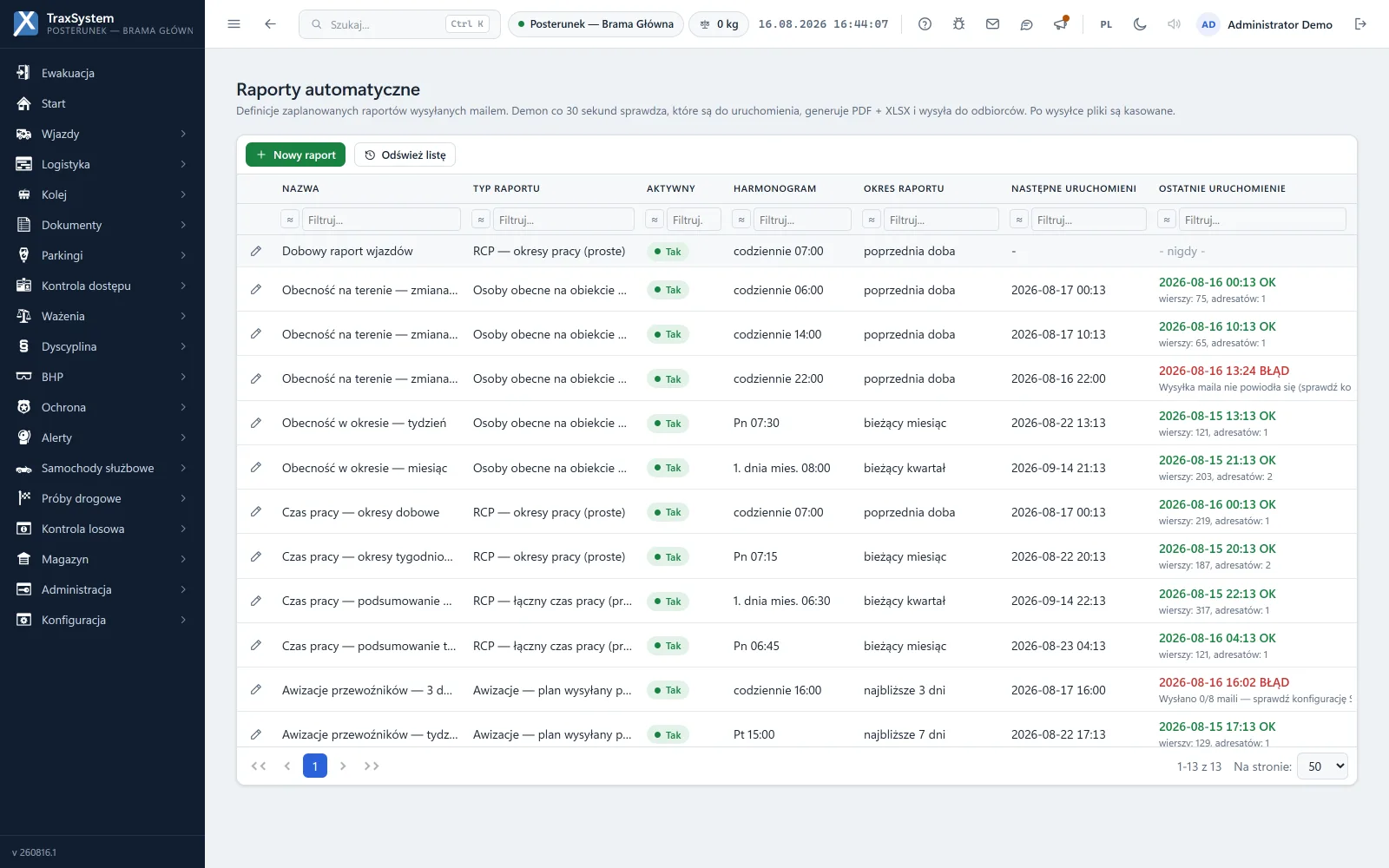Click the Szukaj search field
Screen dimensions: 1389x868
(399, 24)
